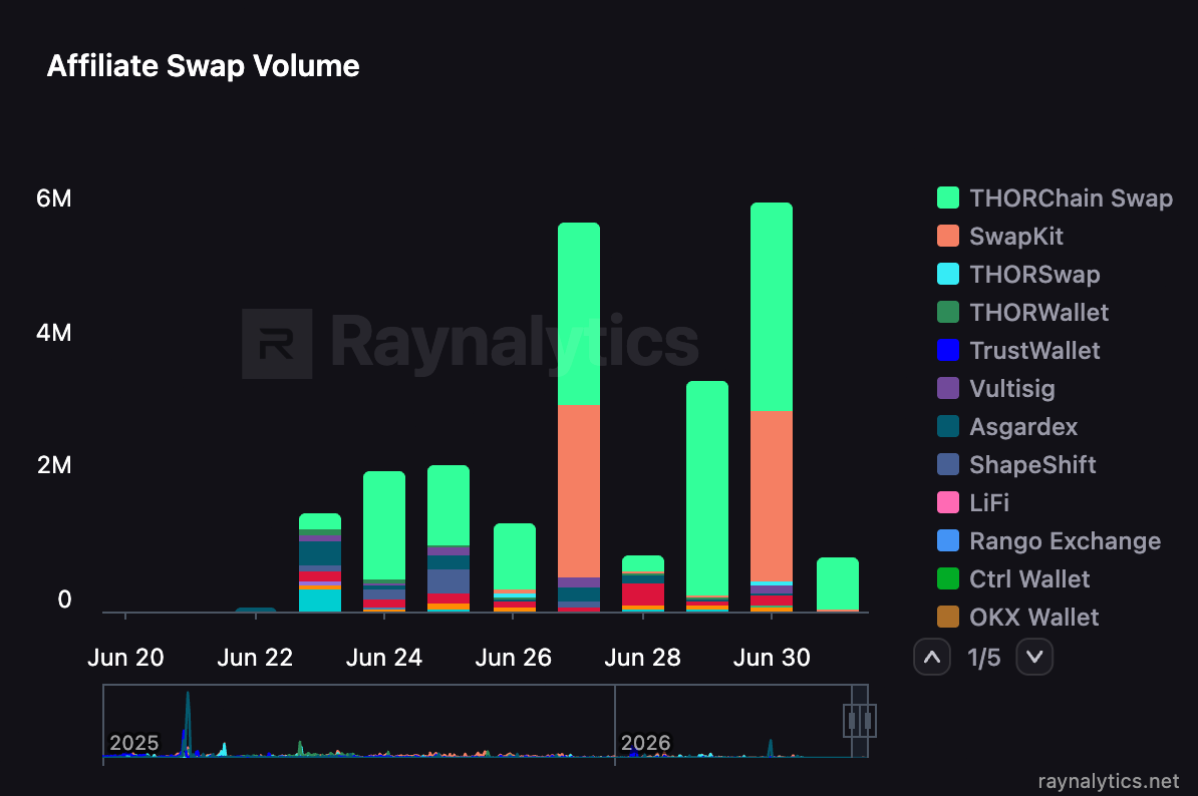This screenshot has height=796, width=1198.
Task: Toggle Rango Exchange legend entry
Action: (1049, 541)
